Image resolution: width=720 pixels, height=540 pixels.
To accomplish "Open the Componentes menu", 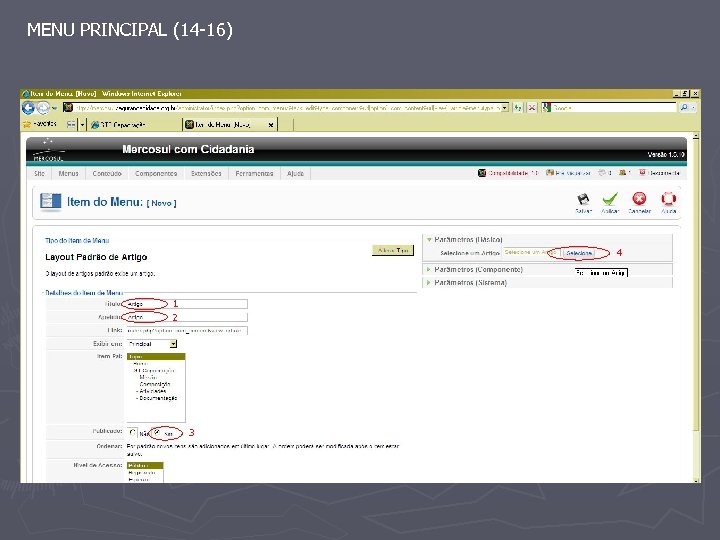I will pyautogui.click(x=156, y=173).
